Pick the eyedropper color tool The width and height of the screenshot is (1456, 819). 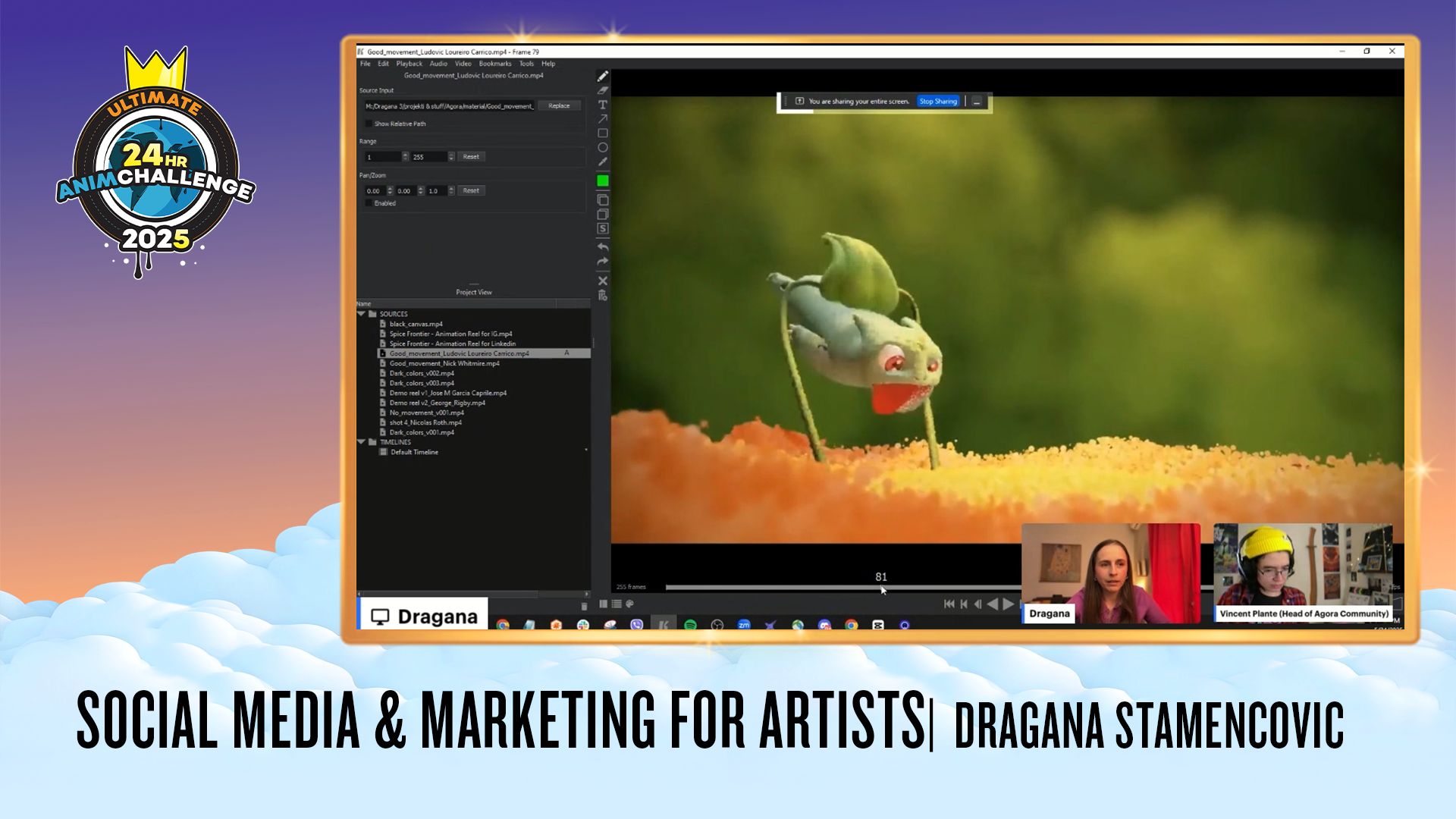pyautogui.click(x=603, y=162)
